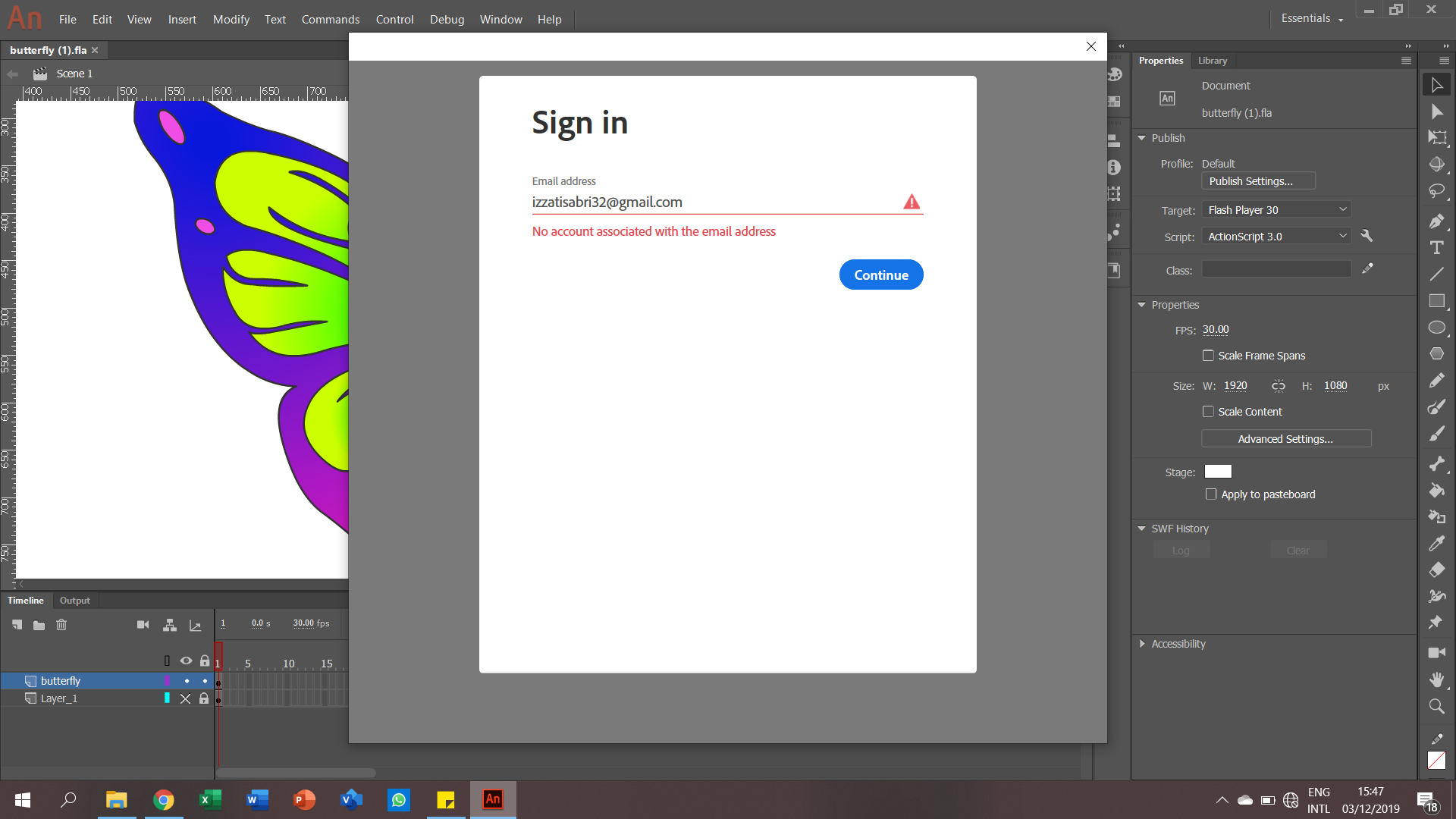Select the Selection tool
1456x819 pixels.
coord(1437,84)
